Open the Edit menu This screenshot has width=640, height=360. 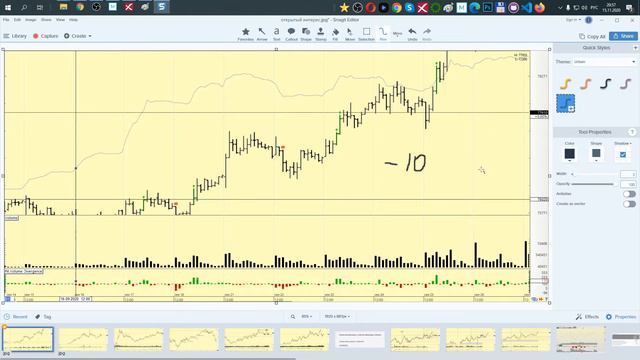tap(17, 20)
